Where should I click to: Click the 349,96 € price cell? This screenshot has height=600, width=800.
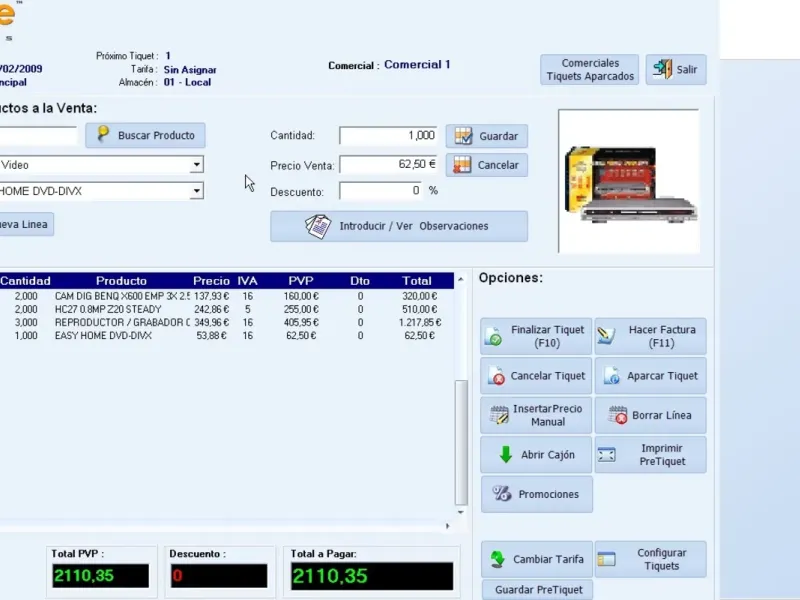tap(211, 322)
